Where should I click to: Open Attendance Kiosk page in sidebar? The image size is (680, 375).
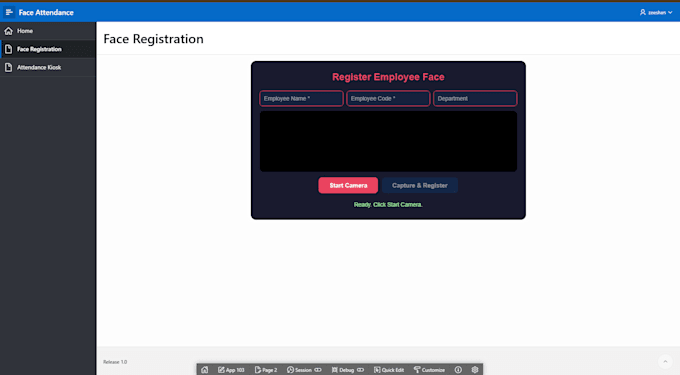[x=48, y=67]
